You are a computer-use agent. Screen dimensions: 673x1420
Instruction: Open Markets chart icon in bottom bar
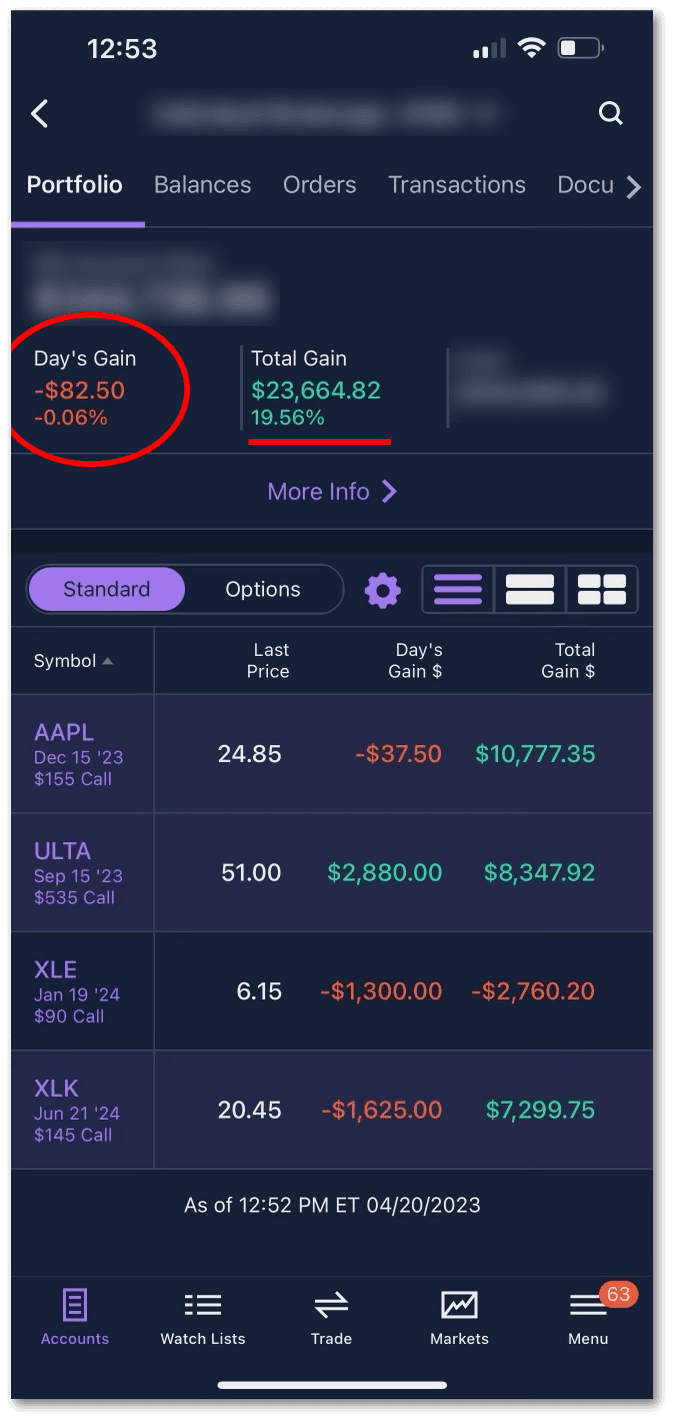[459, 1318]
